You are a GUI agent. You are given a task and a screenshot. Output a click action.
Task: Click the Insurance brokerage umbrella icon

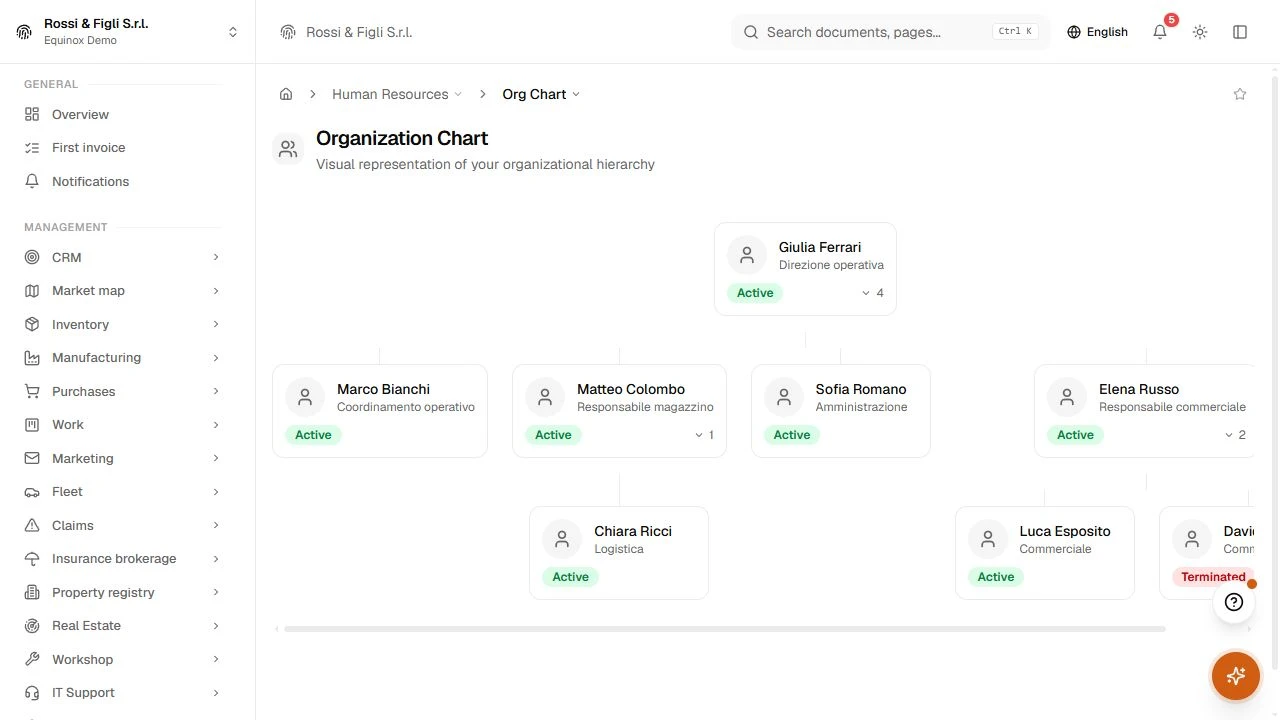pyautogui.click(x=32, y=559)
